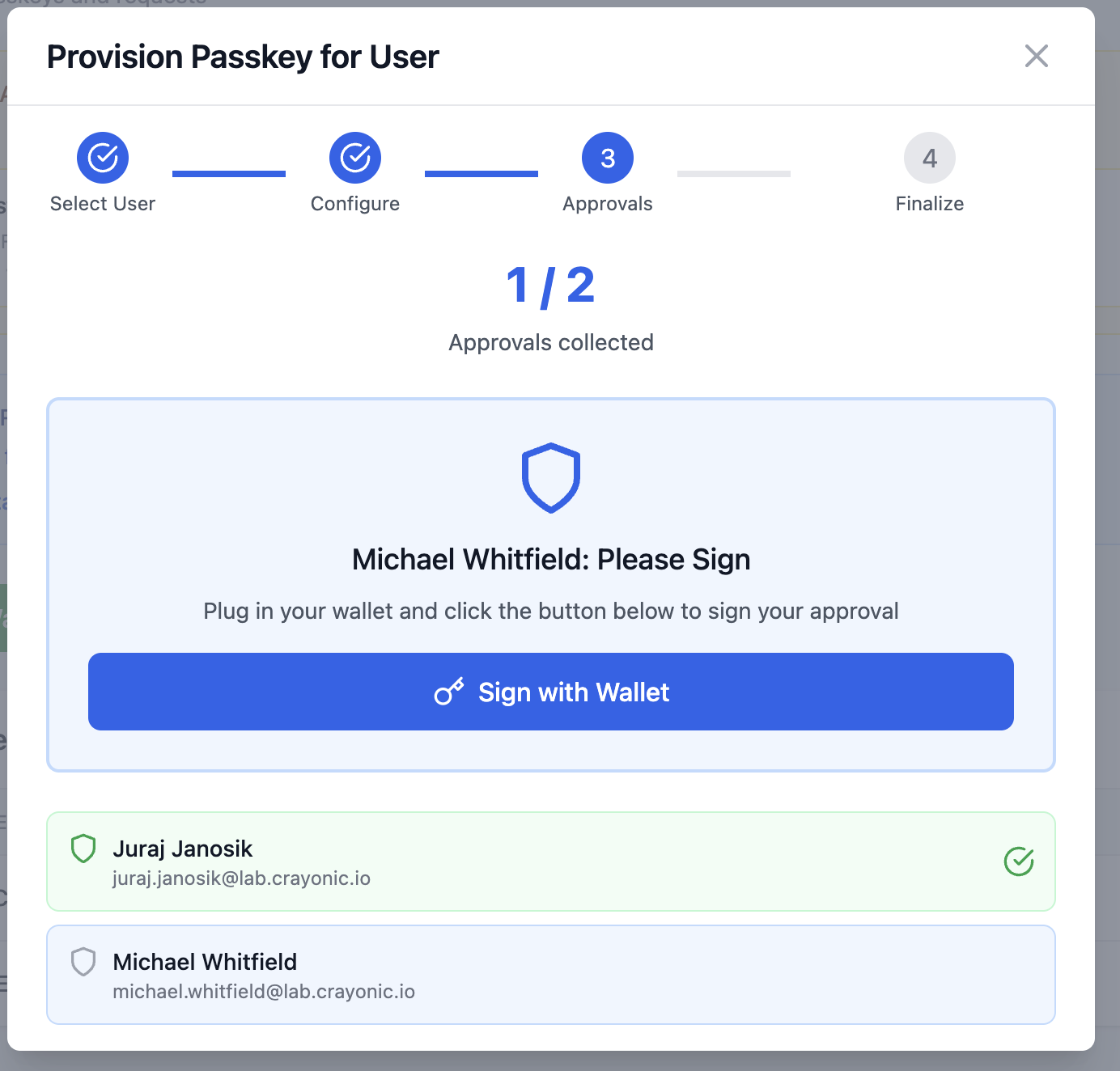Click Michael Whitfield's gray shield icon

pos(83,962)
